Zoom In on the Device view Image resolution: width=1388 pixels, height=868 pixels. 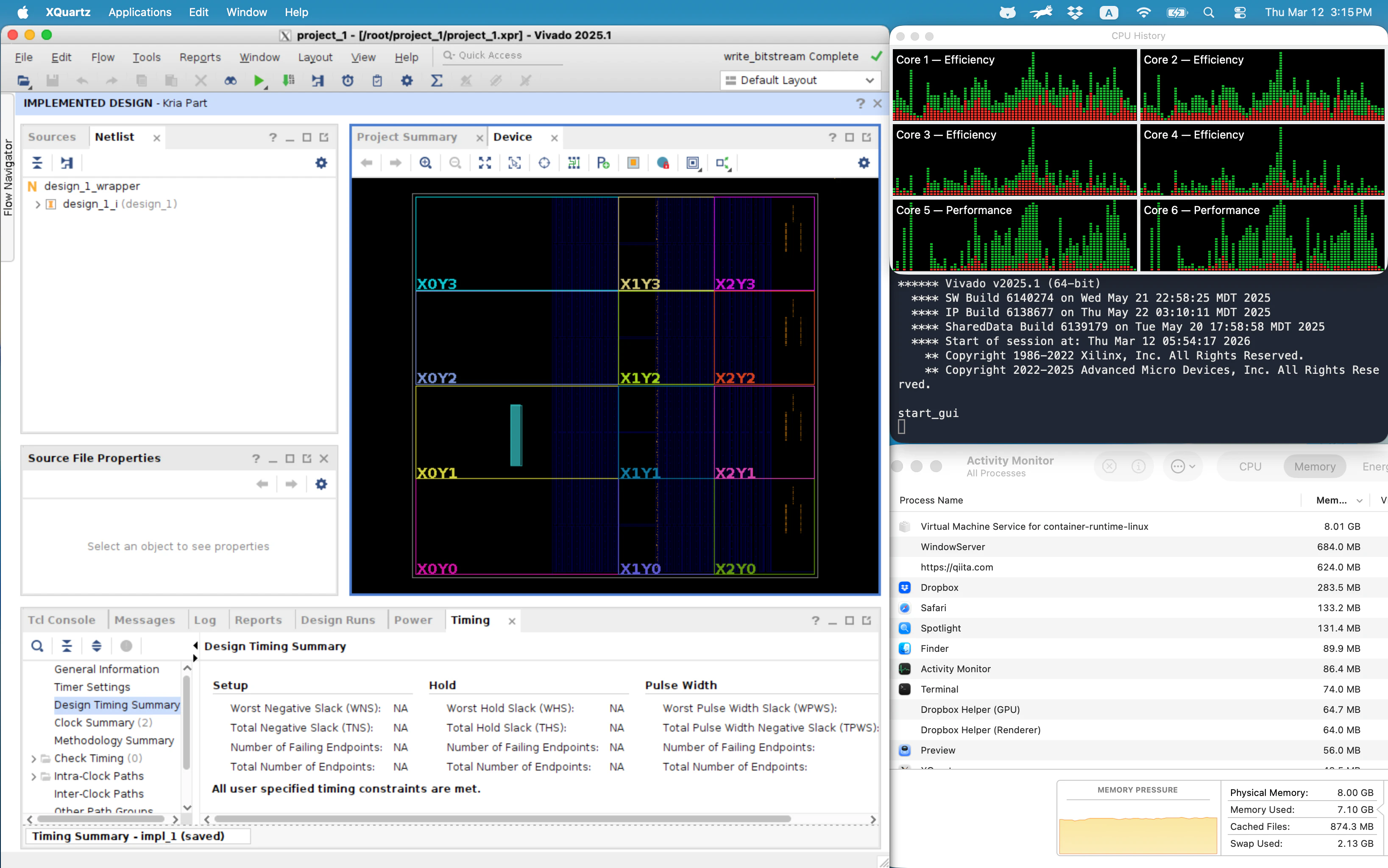click(426, 163)
